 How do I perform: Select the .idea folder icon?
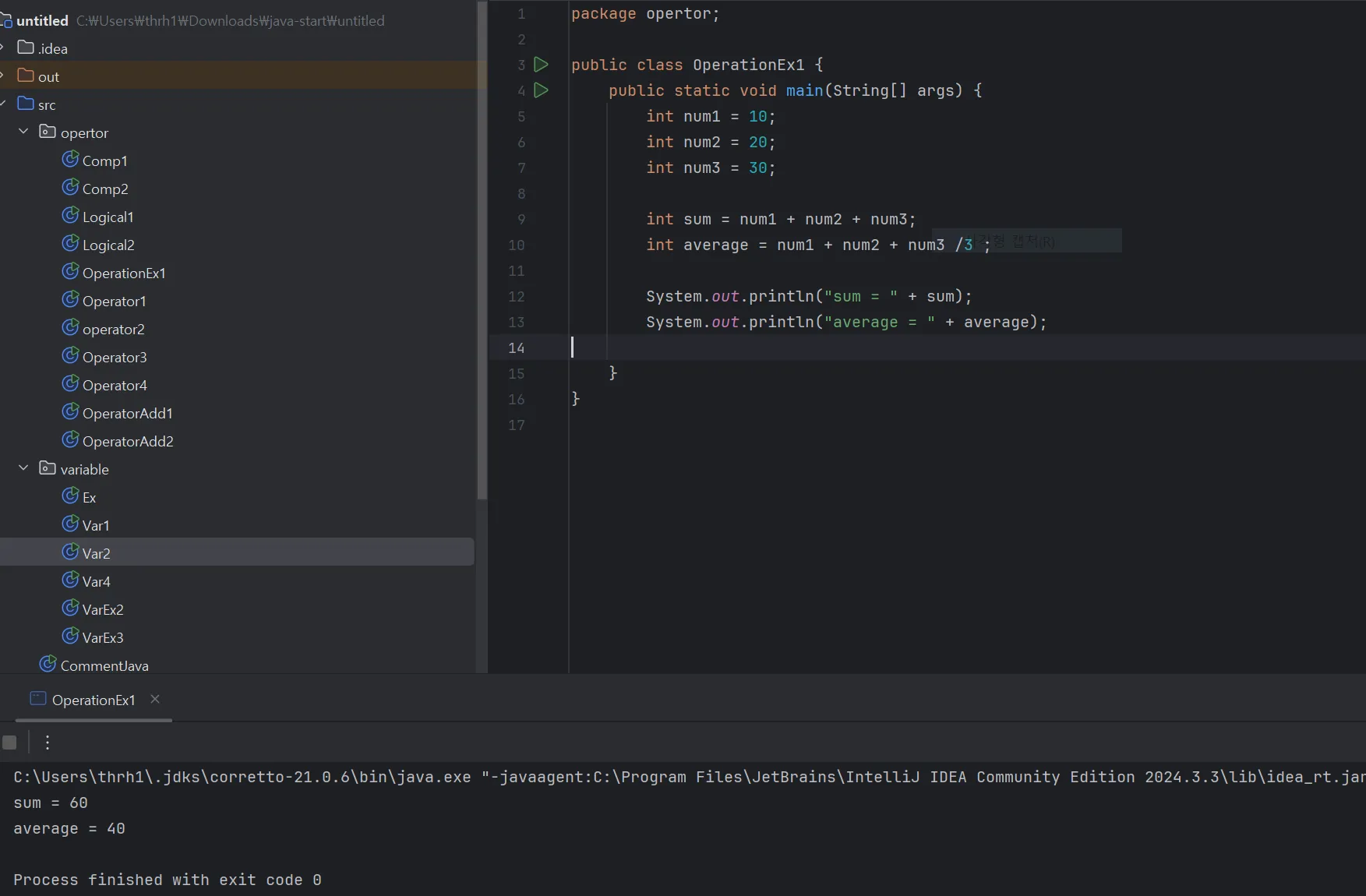click(x=26, y=48)
